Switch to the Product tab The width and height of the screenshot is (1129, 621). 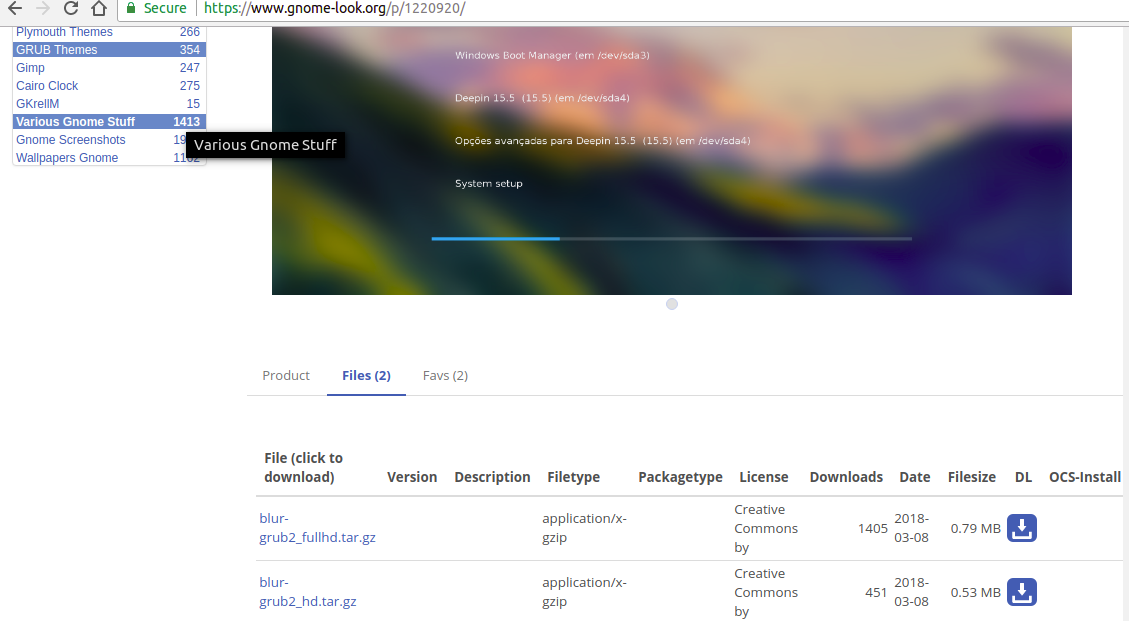click(x=286, y=375)
